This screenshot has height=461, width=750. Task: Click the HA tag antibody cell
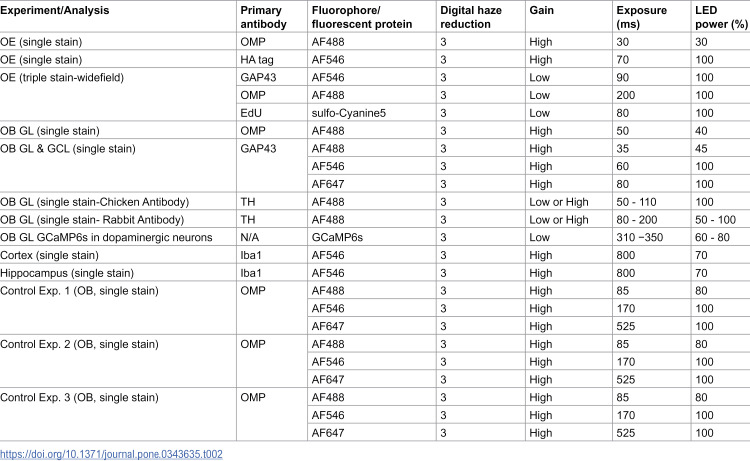[x=257, y=60]
